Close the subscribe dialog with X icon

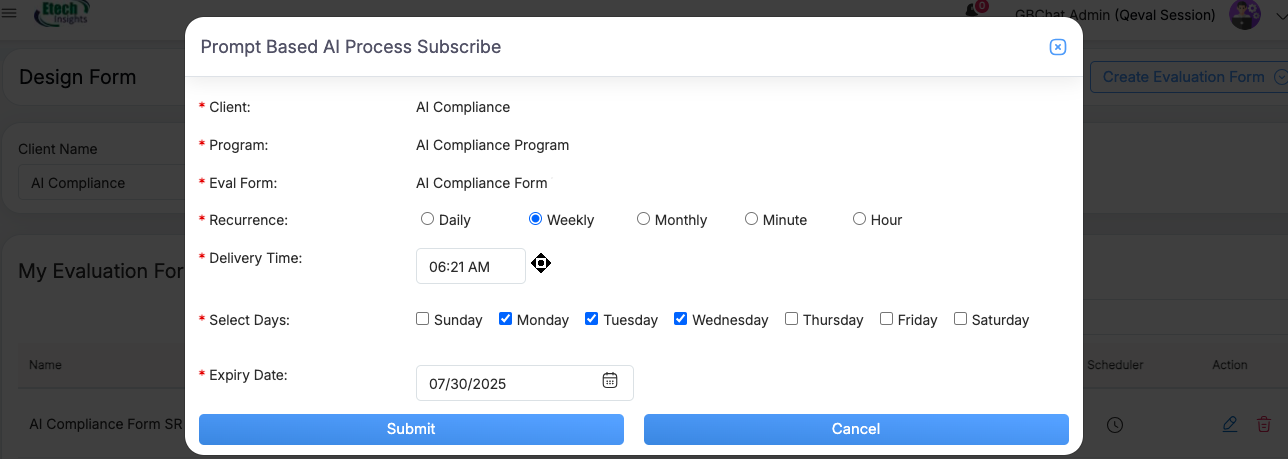(1057, 47)
